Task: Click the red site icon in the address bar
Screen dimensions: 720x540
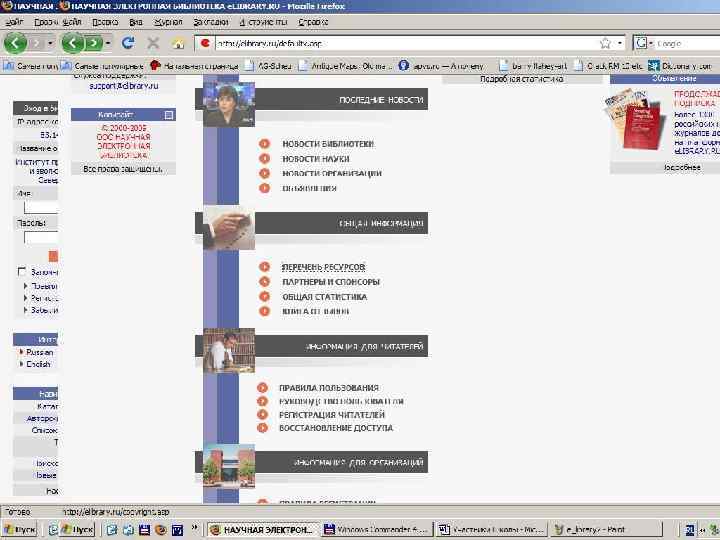Action: tap(205, 43)
